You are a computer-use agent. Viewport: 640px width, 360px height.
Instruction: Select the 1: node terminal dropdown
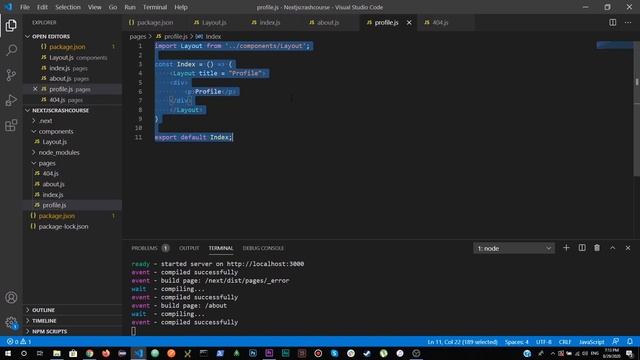[514, 248]
